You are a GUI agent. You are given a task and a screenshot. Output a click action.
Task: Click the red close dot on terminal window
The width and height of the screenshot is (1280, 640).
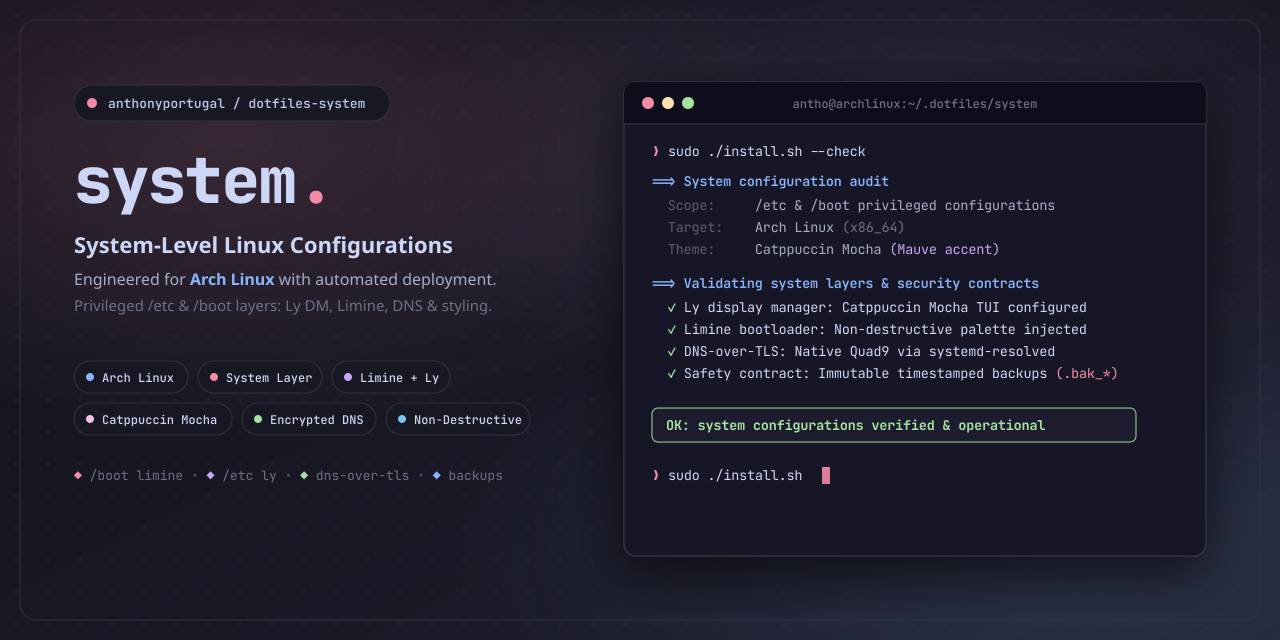pos(648,103)
